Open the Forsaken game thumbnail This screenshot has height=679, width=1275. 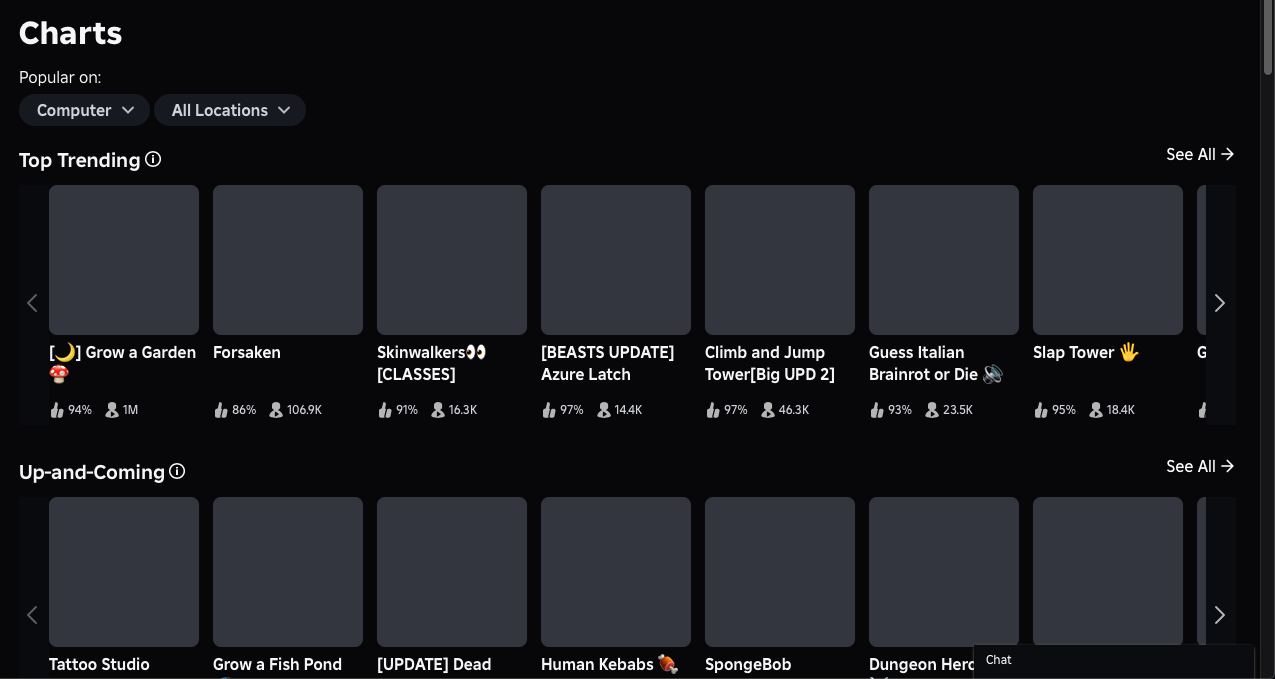(288, 260)
